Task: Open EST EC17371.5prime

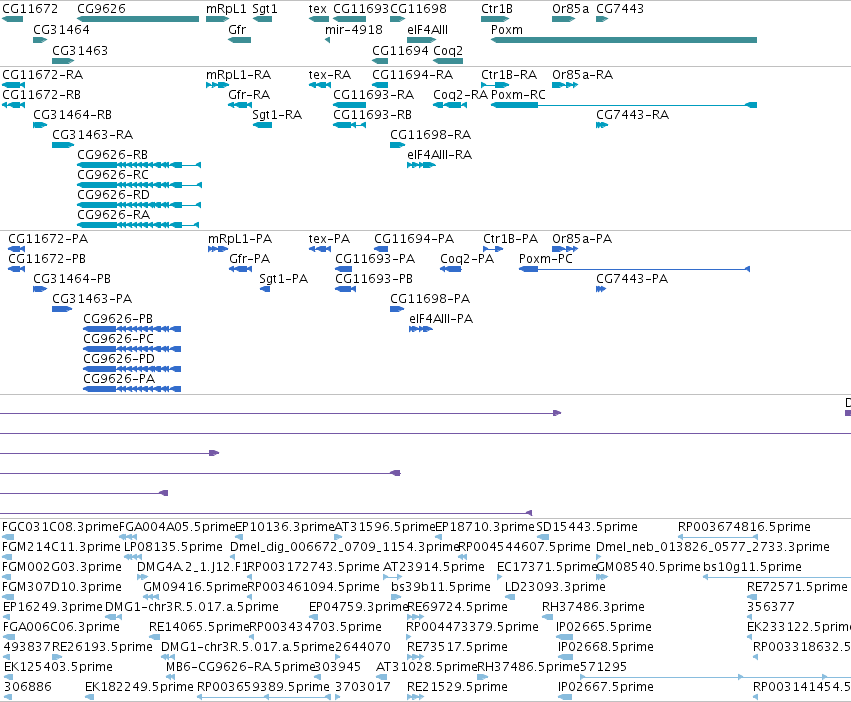Action: pos(547,567)
